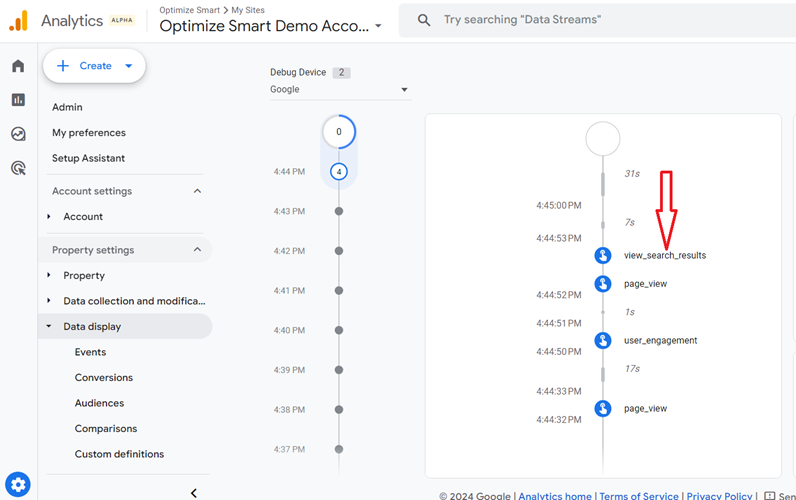Select the 4:44 PM bubble showing 4 events
Screen dimensions: 796x500
tap(339, 172)
